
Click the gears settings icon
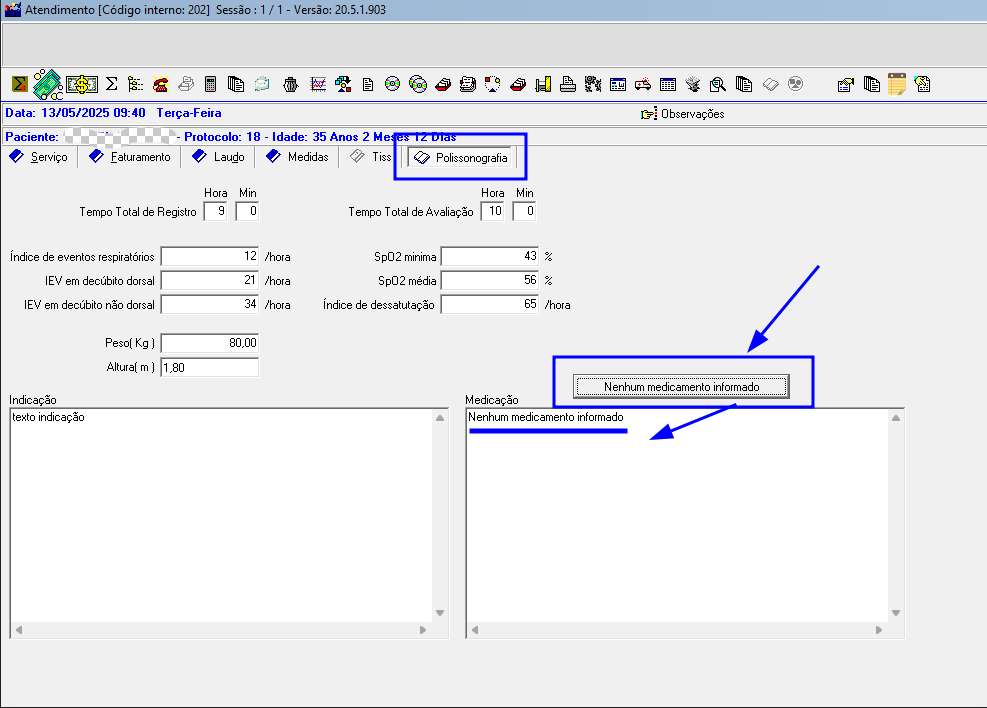pyautogui.click(x=592, y=84)
